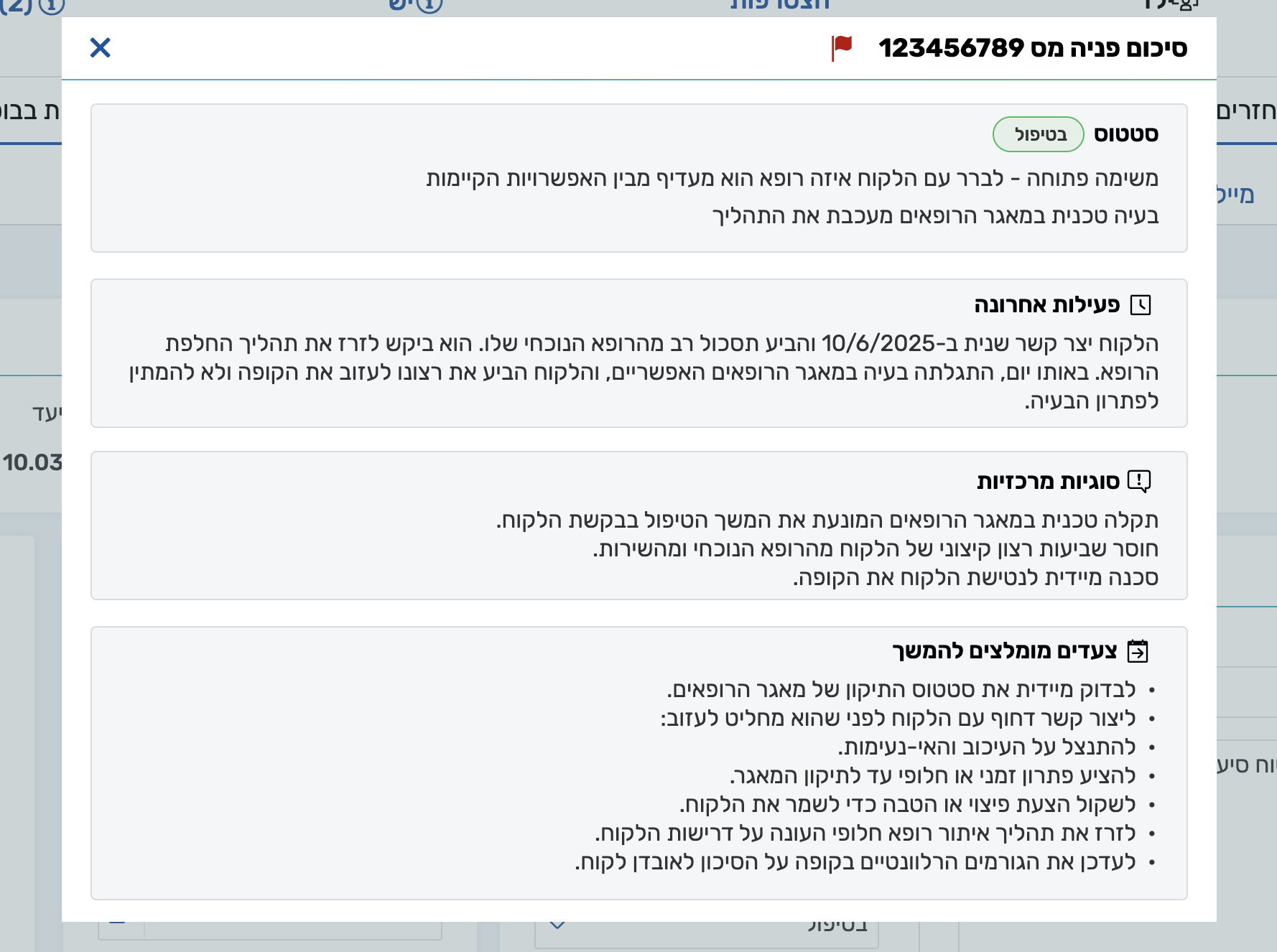Screen dimensions: 1277x952
Task: Select the partially hidden tab on the right edge
Action: tap(1246, 111)
